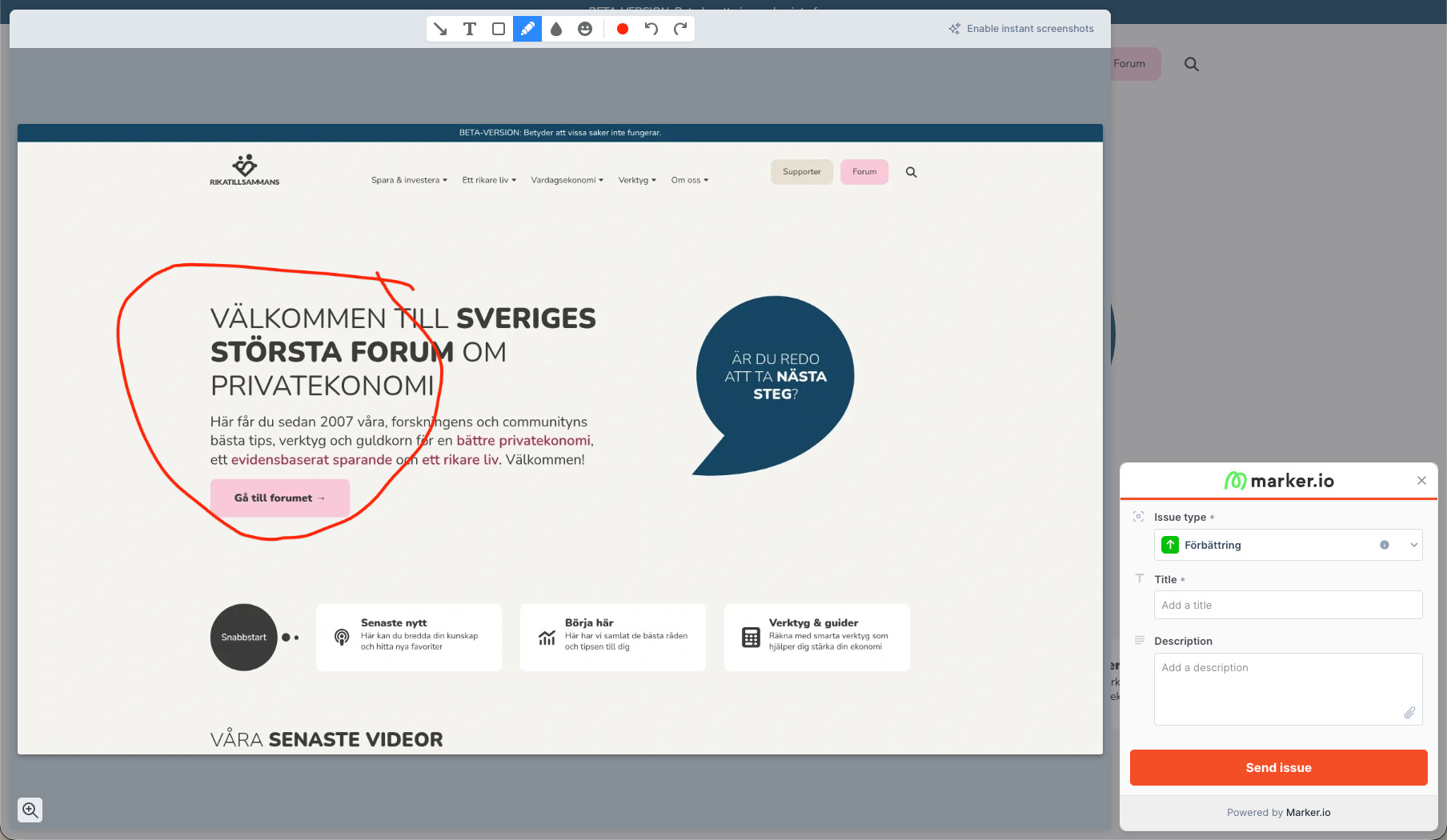This screenshot has height=840, width=1447.
Task: Undo the last annotation
Action: tap(651, 29)
